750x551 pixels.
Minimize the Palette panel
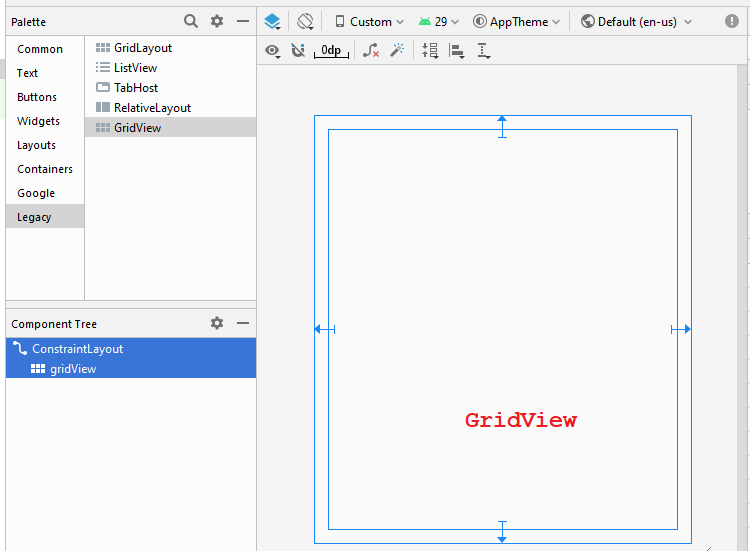click(x=243, y=21)
